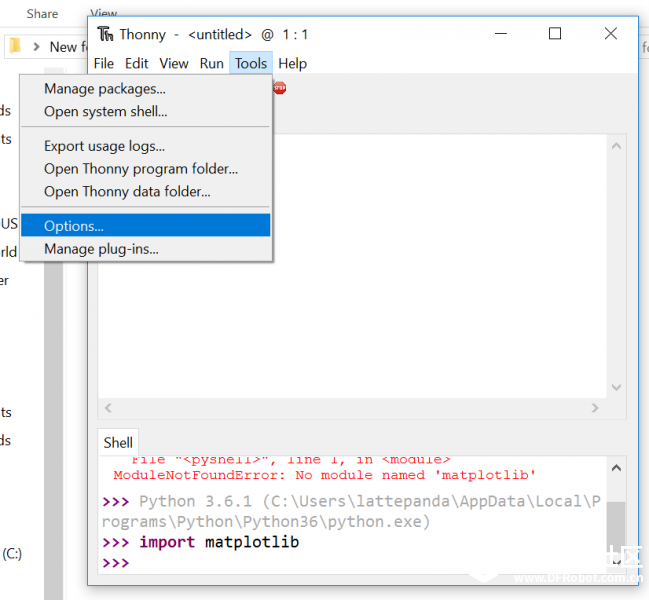
Task: Click the ModuleNotFoundError message in Shell
Action: tap(324, 475)
